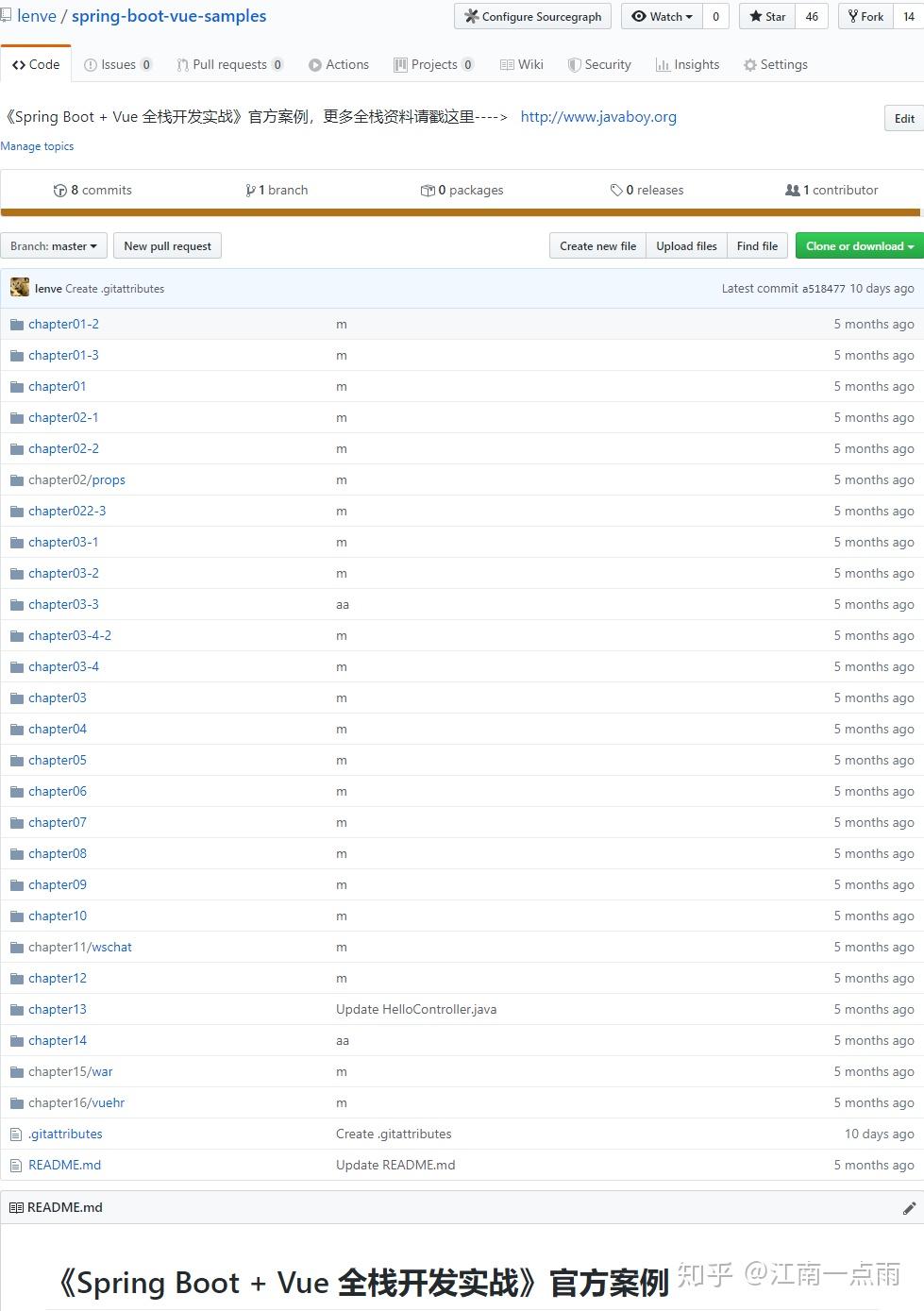924x1311 pixels.
Task: Click the contributors icon showing '1 contributor'
Action: pos(793,190)
